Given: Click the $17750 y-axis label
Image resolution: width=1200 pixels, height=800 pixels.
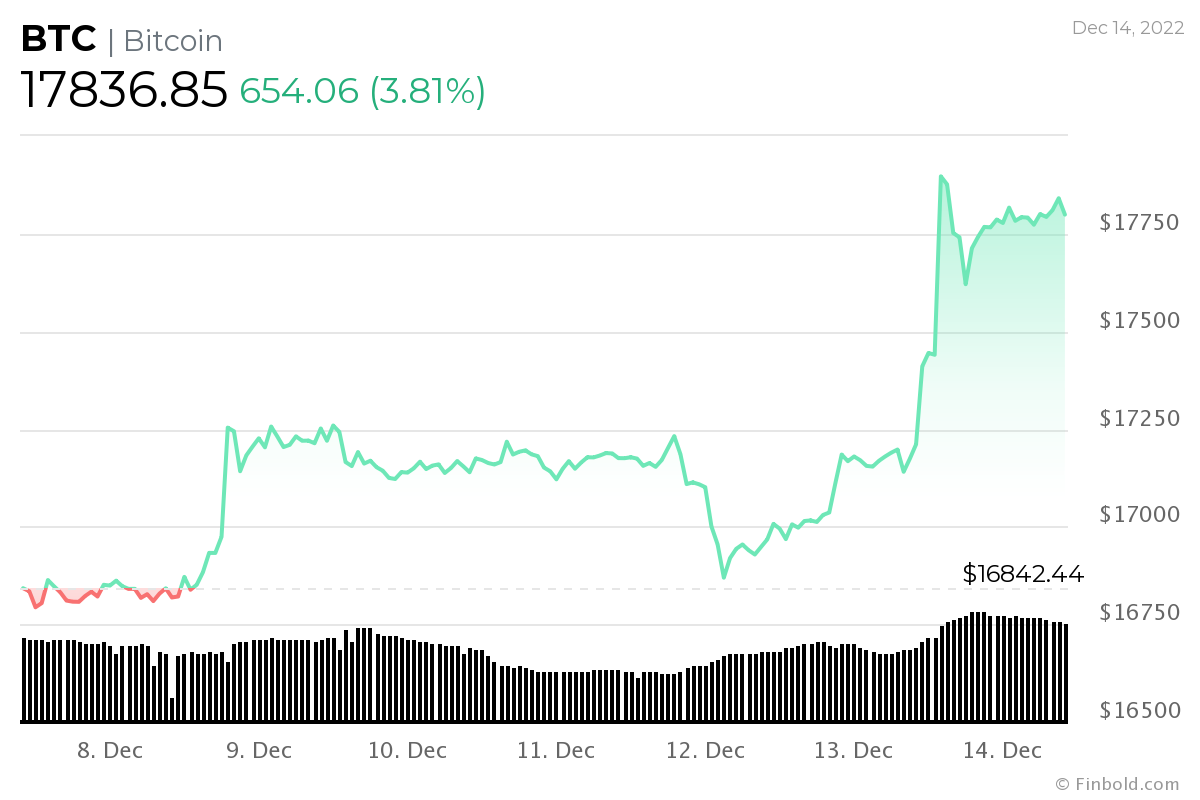Looking at the screenshot, I should click(1138, 223).
